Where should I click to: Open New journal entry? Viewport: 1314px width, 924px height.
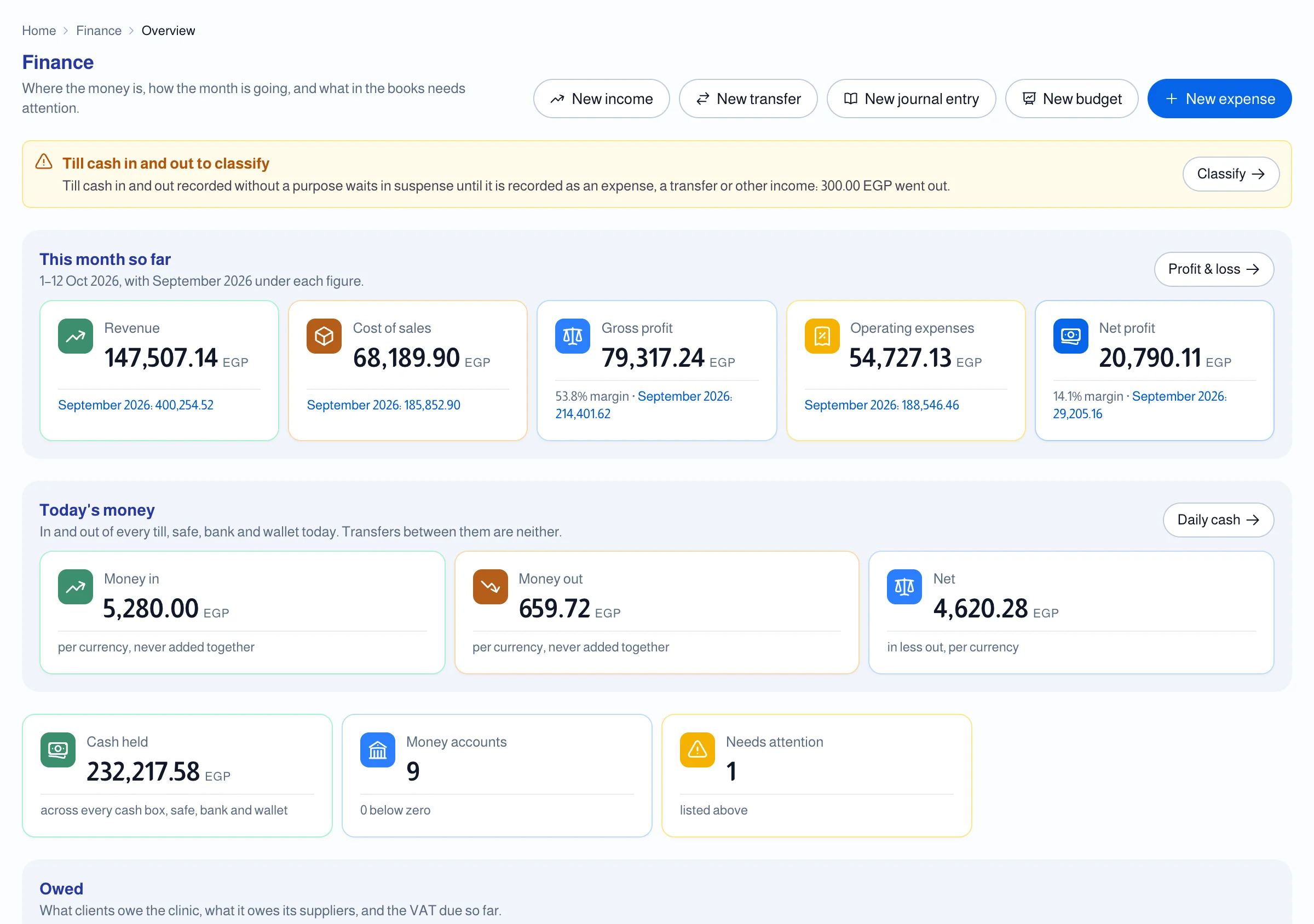pyautogui.click(x=911, y=99)
